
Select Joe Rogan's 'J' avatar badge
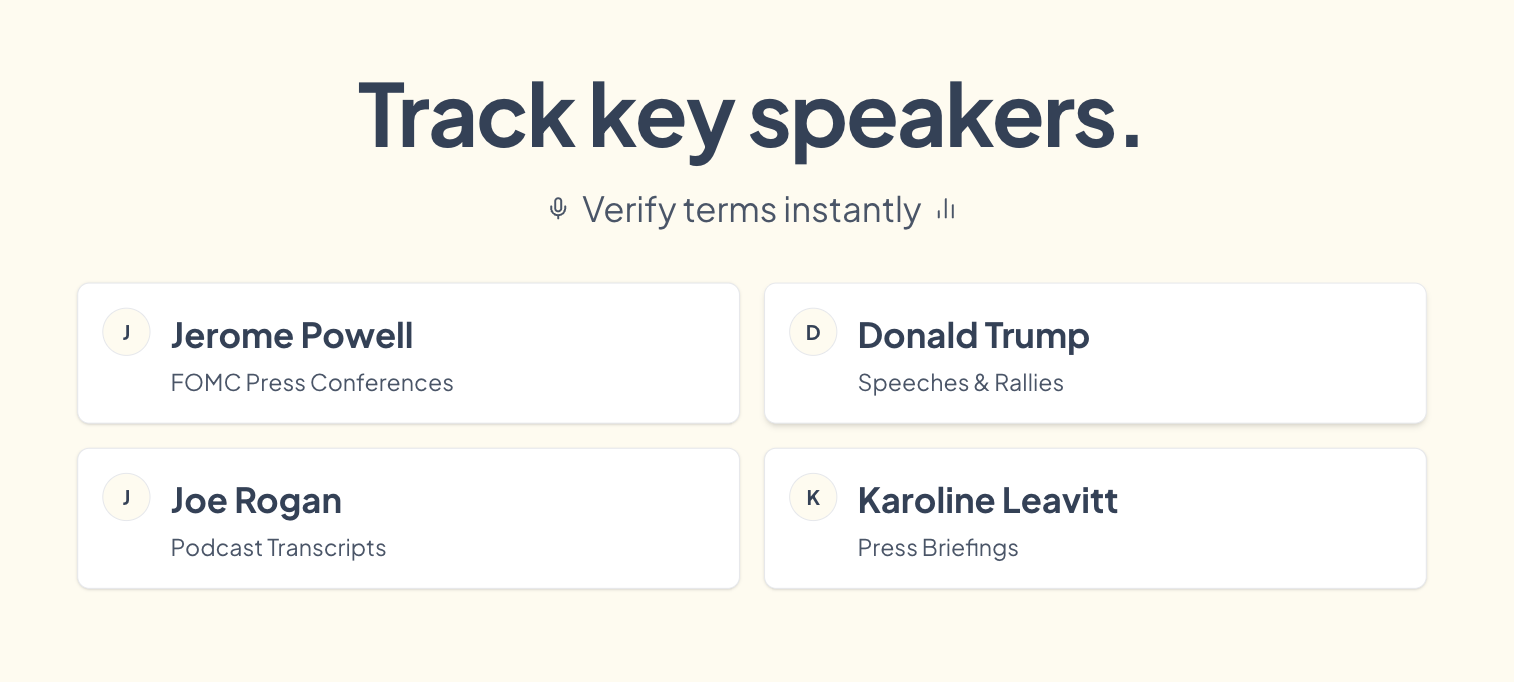pyautogui.click(x=126, y=497)
